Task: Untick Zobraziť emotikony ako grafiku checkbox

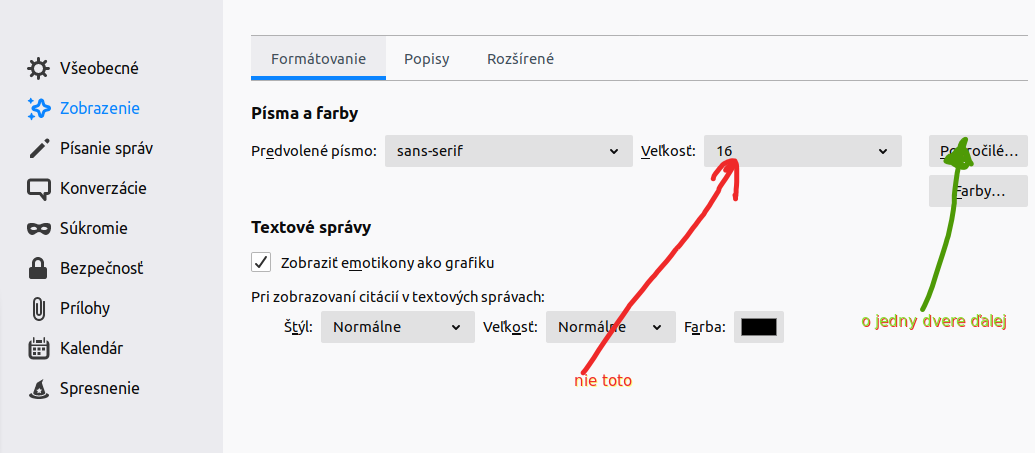Action: coord(261,262)
